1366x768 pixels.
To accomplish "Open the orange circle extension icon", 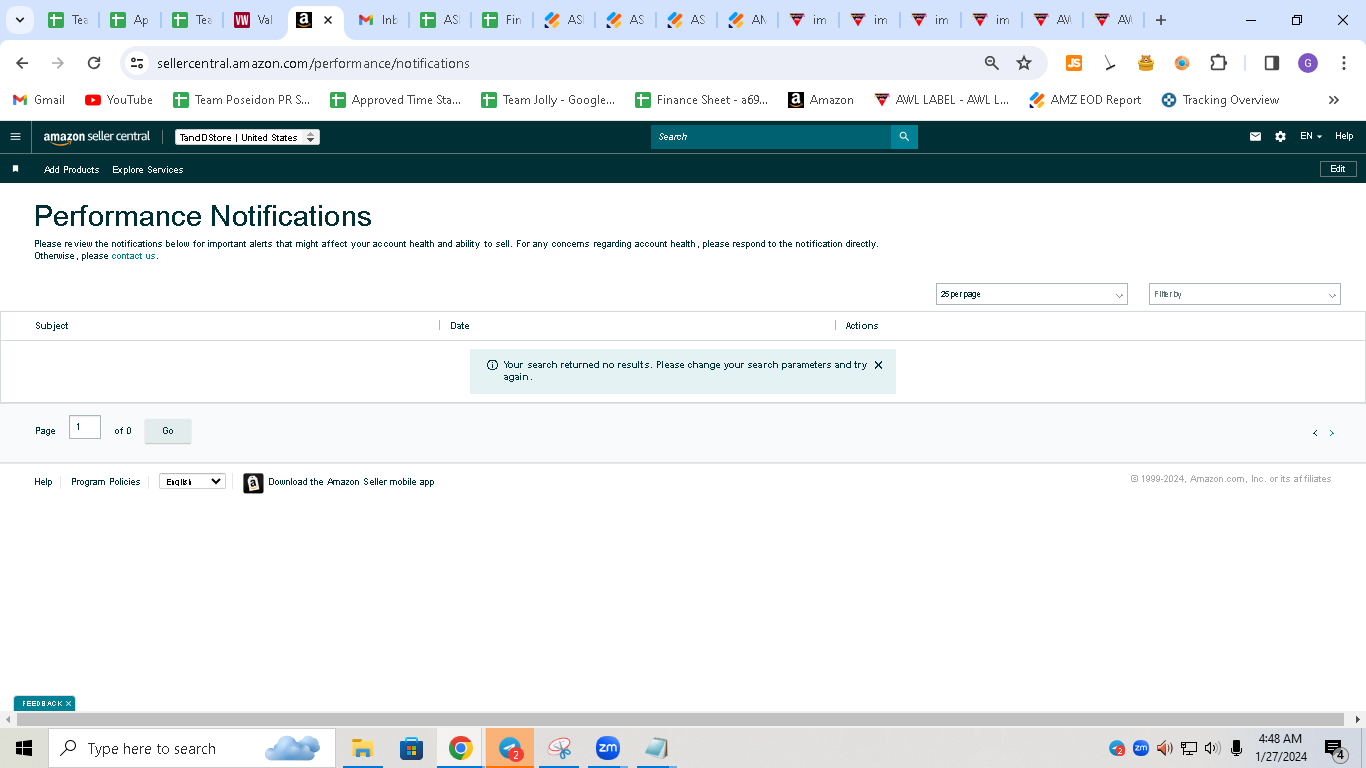I will click(1182, 63).
